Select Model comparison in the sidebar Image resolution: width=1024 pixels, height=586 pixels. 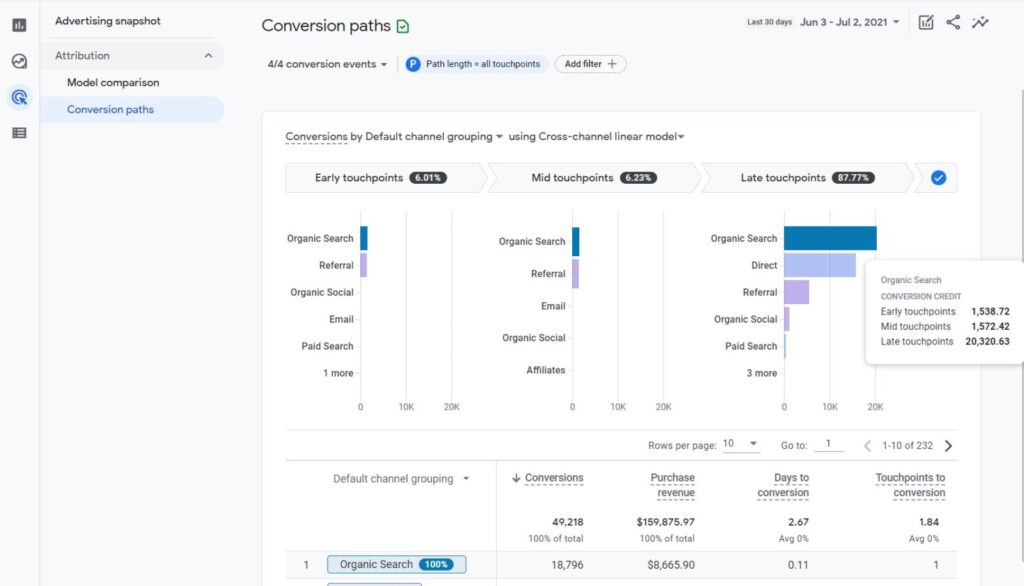113,83
